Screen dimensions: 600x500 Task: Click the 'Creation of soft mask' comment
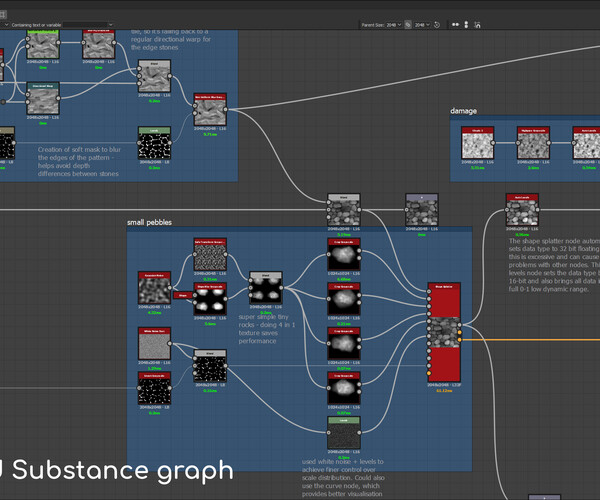tap(79, 161)
